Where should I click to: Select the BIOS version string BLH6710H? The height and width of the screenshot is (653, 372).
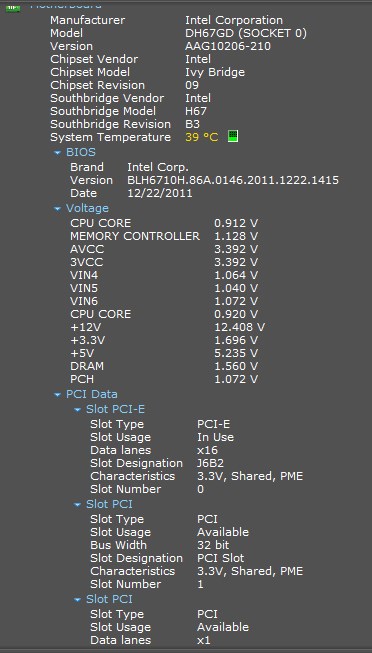233,180
